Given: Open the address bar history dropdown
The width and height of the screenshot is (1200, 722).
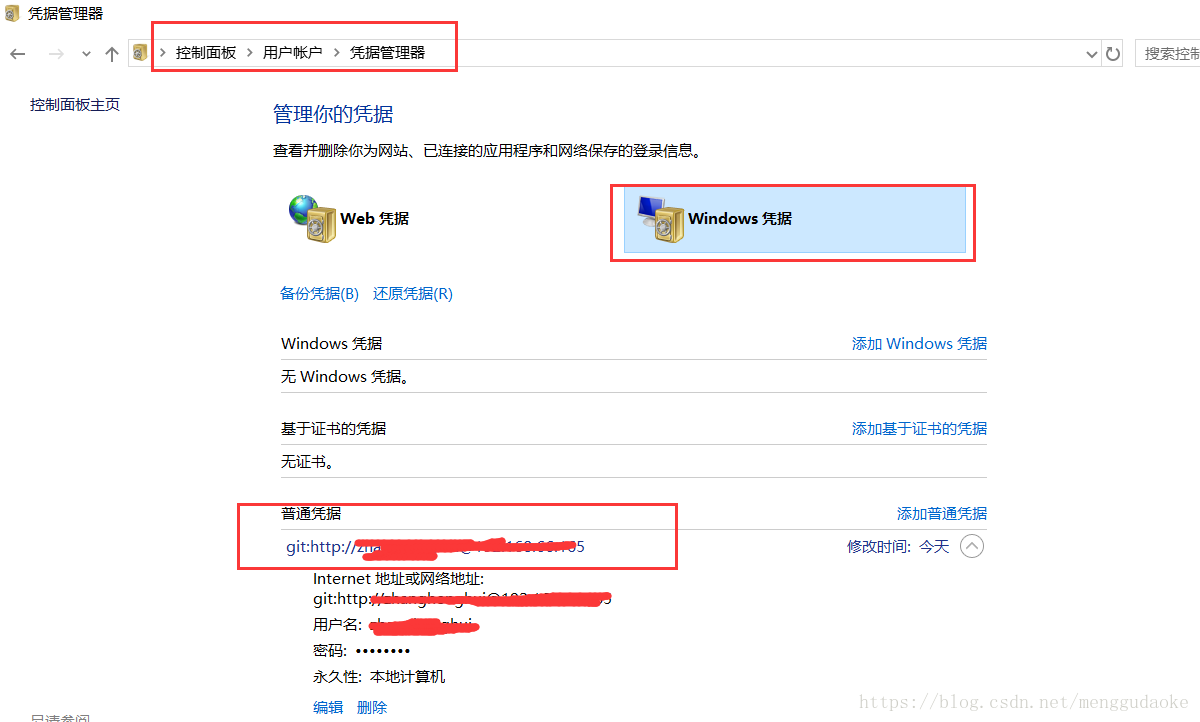Looking at the screenshot, I should pos(1092,54).
